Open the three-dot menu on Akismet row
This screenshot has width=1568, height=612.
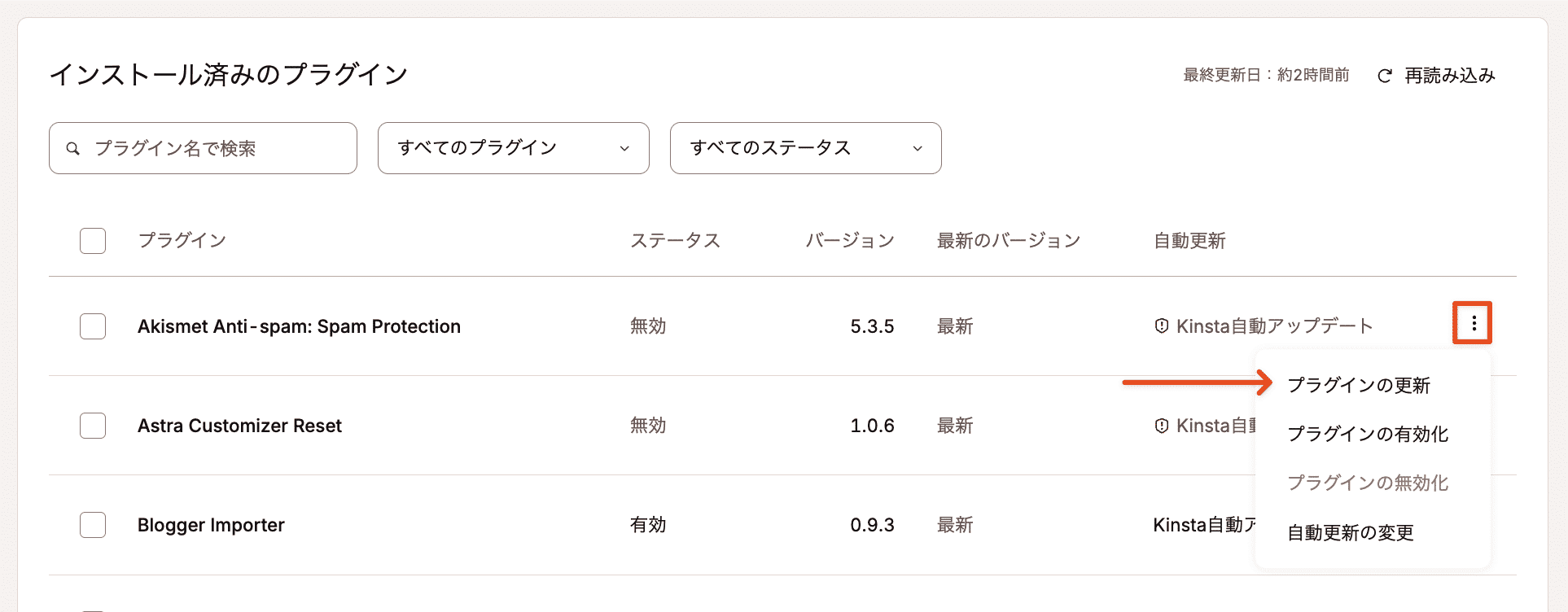1472,323
